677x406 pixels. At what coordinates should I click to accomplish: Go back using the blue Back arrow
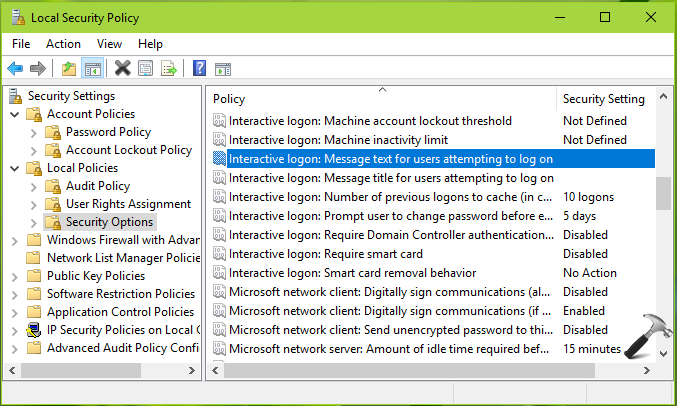[x=15, y=68]
